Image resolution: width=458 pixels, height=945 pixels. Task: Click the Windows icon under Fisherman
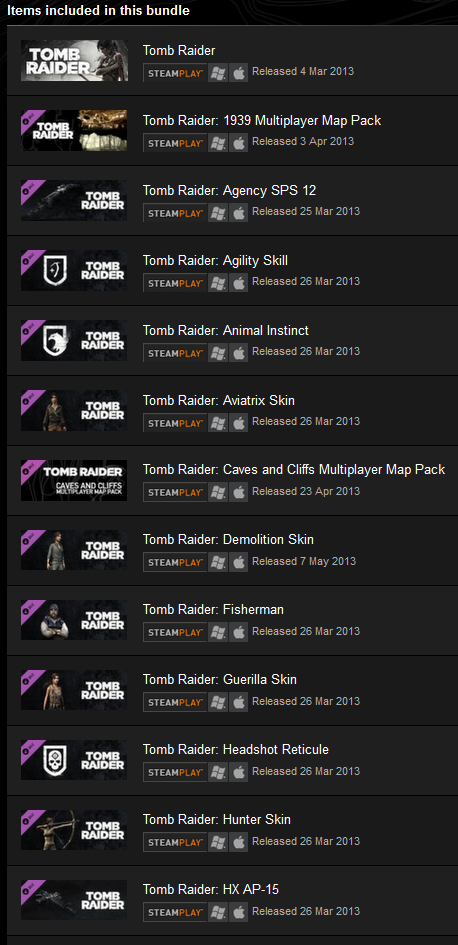tap(218, 632)
